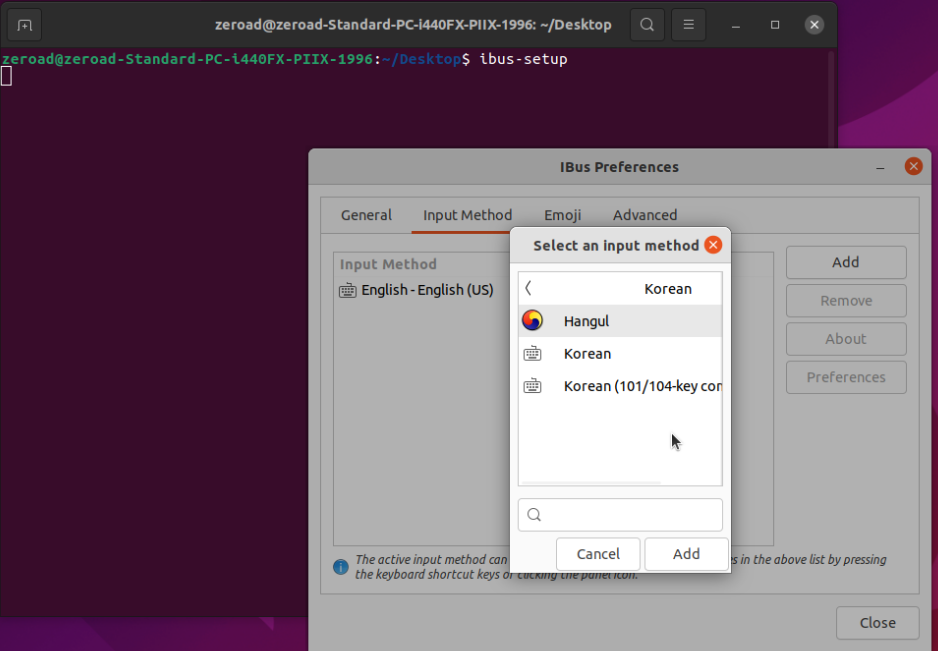Switch to the Input Method tab
The height and width of the screenshot is (651, 938).
pyautogui.click(x=467, y=215)
